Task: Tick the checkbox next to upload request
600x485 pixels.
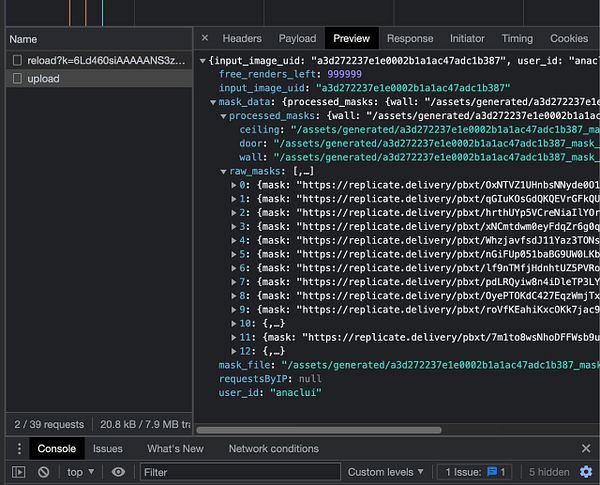Action: pyautogui.click(x=18, y=79)
